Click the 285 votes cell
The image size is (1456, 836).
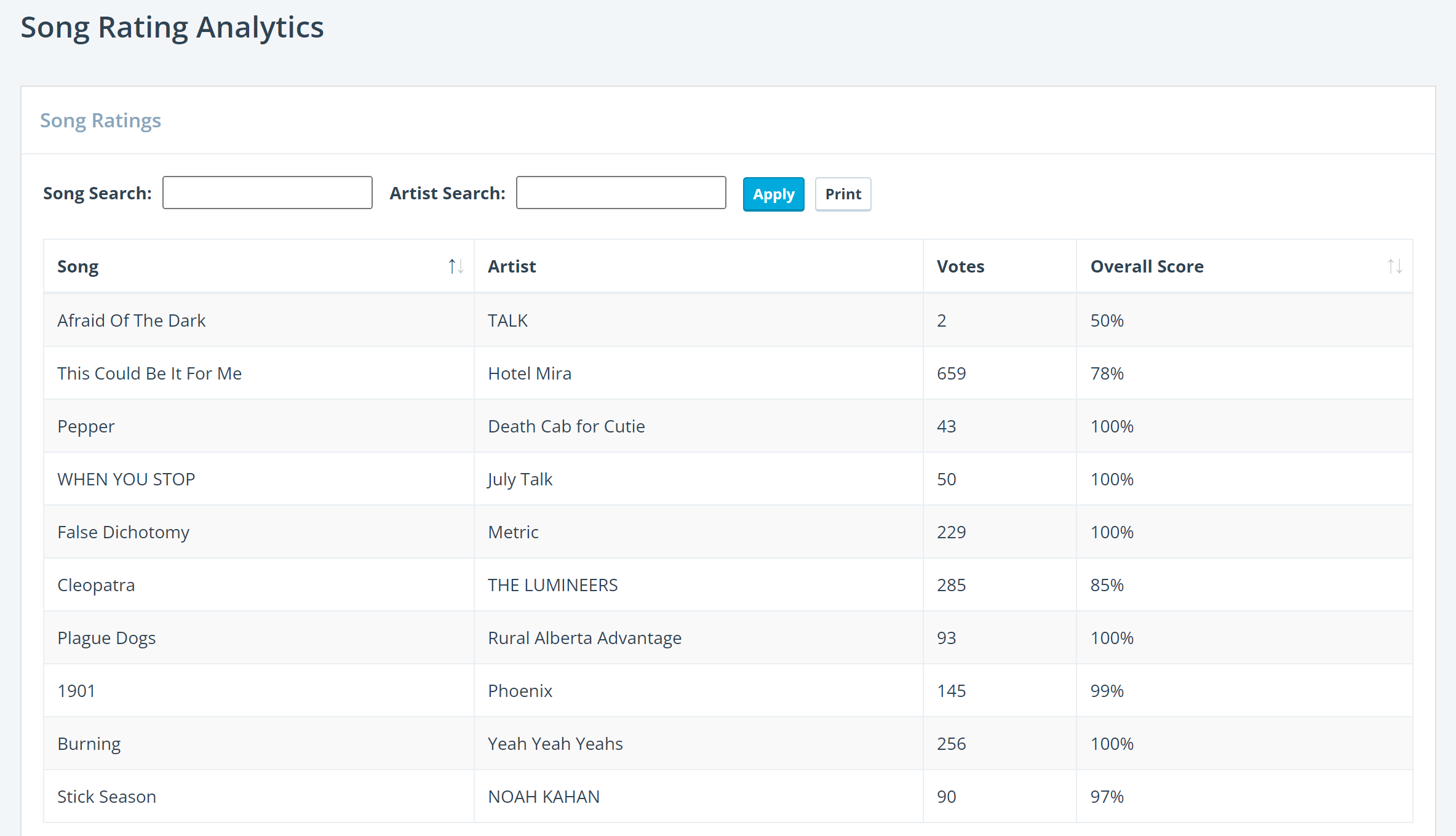click(1000, 585)
